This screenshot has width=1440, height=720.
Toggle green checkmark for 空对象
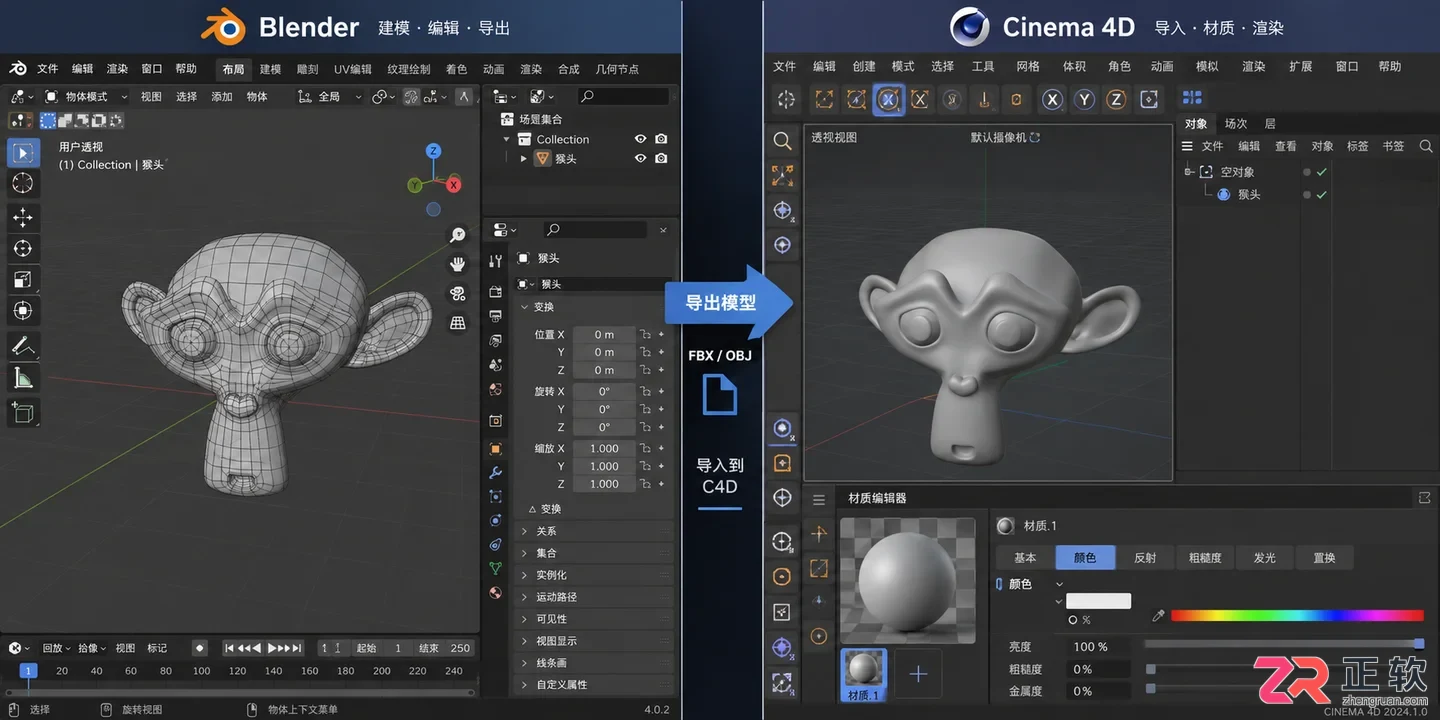[1321, 172]
